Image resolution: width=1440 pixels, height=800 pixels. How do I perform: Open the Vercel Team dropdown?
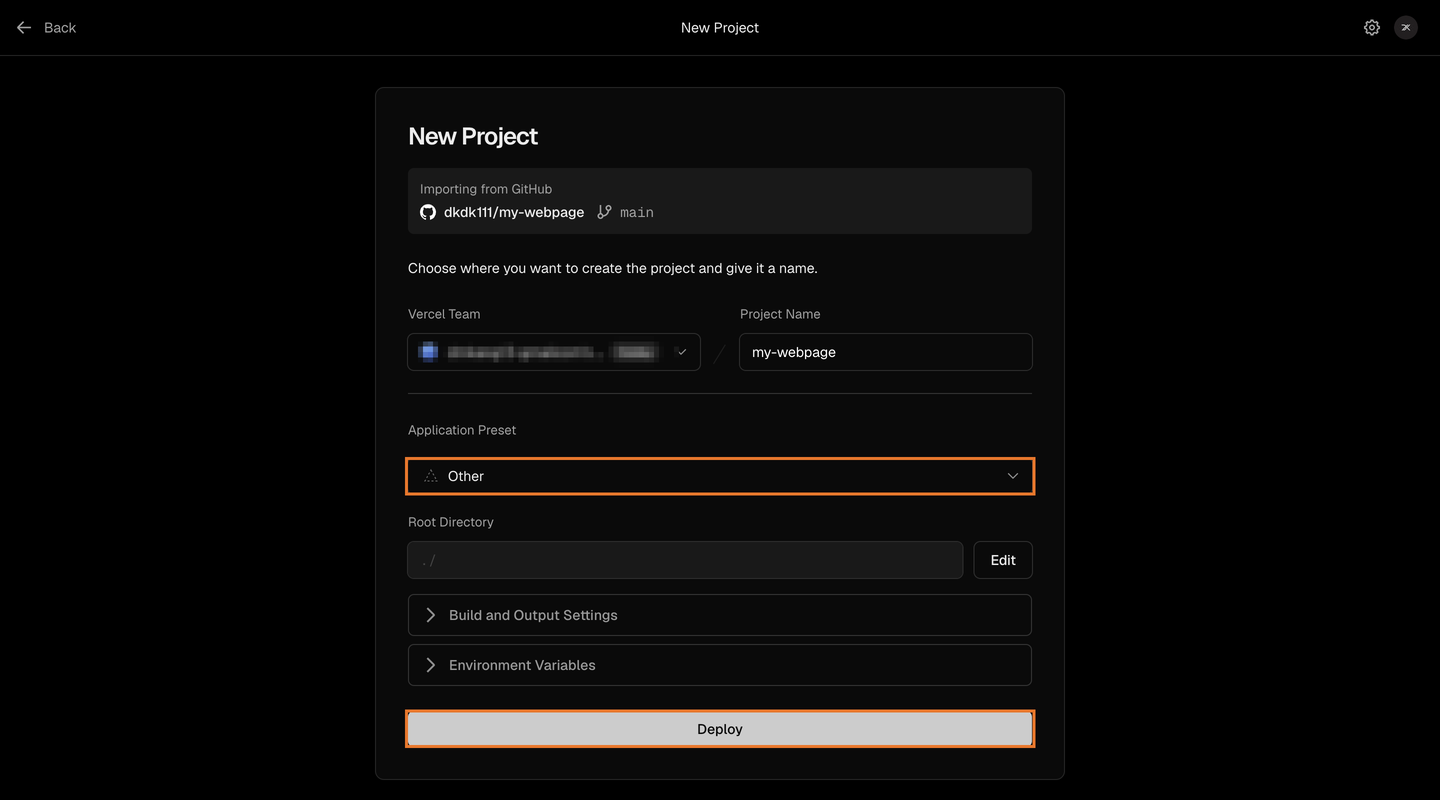tap(554, 352)
